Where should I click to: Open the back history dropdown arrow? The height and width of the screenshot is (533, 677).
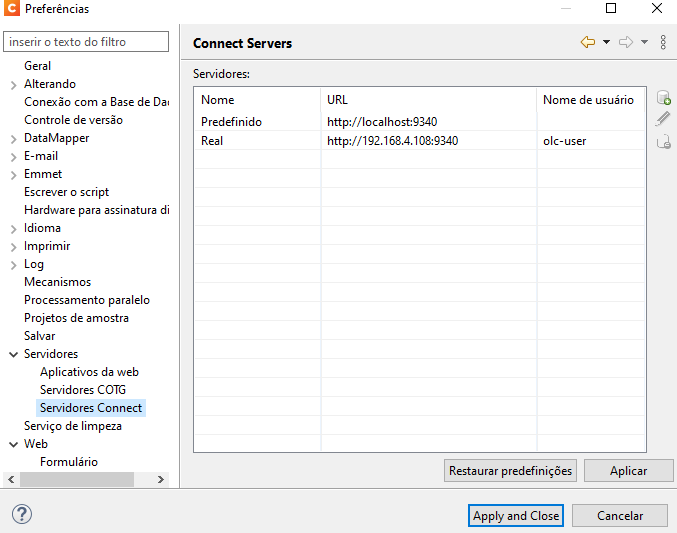coord(606,42)
